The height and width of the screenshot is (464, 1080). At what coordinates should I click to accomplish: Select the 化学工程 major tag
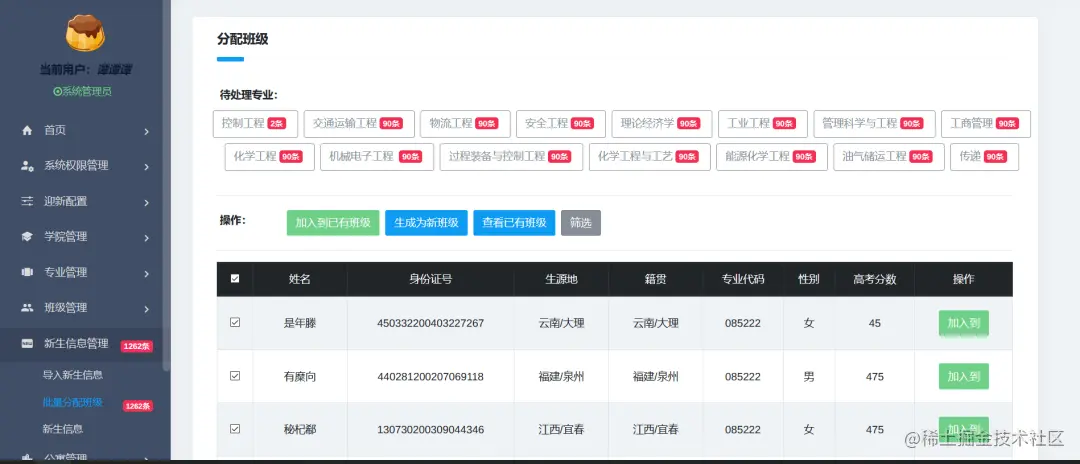[269, 157]
